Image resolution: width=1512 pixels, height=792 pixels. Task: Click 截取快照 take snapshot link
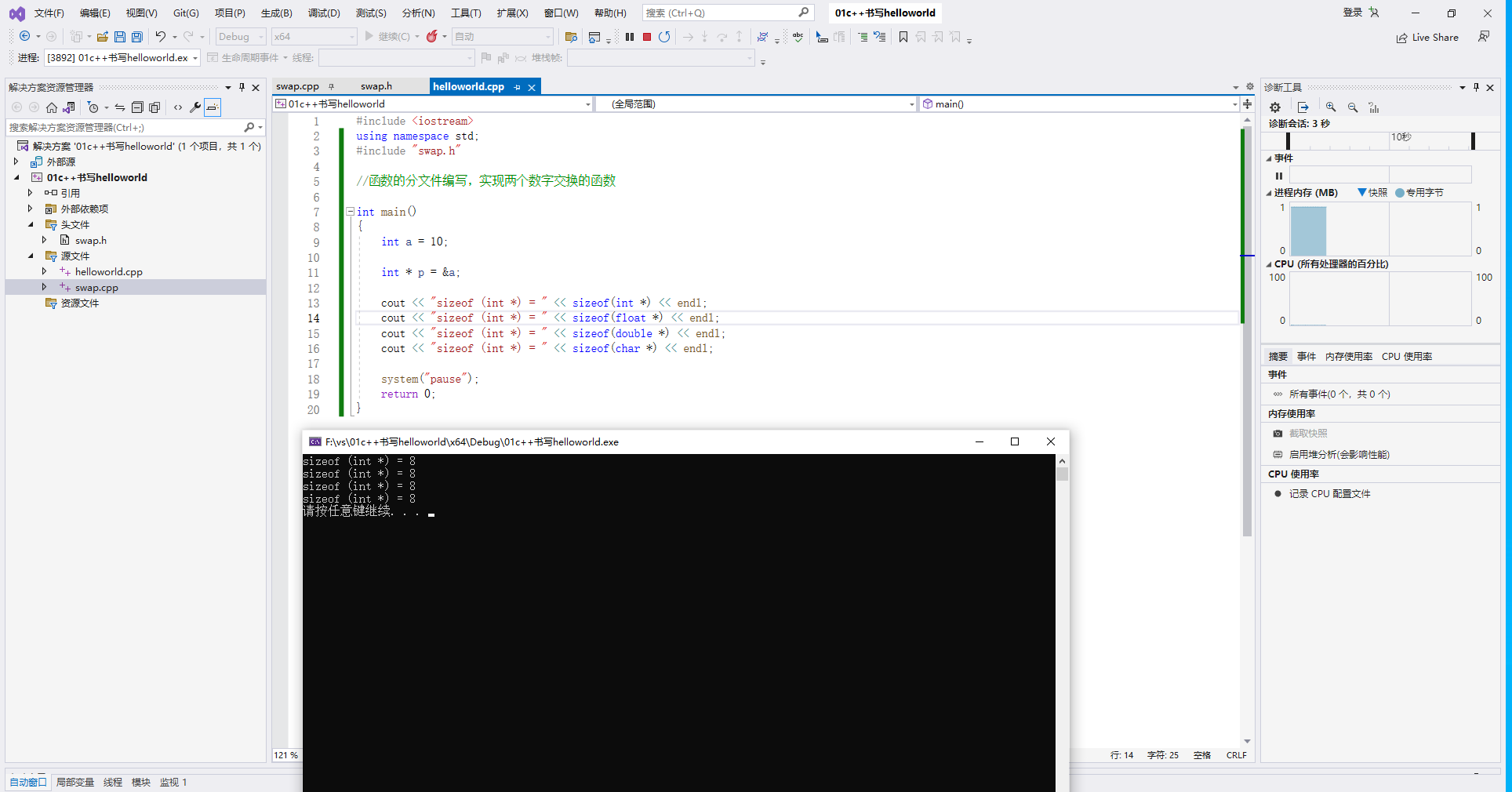click(x=1308, y=433)
